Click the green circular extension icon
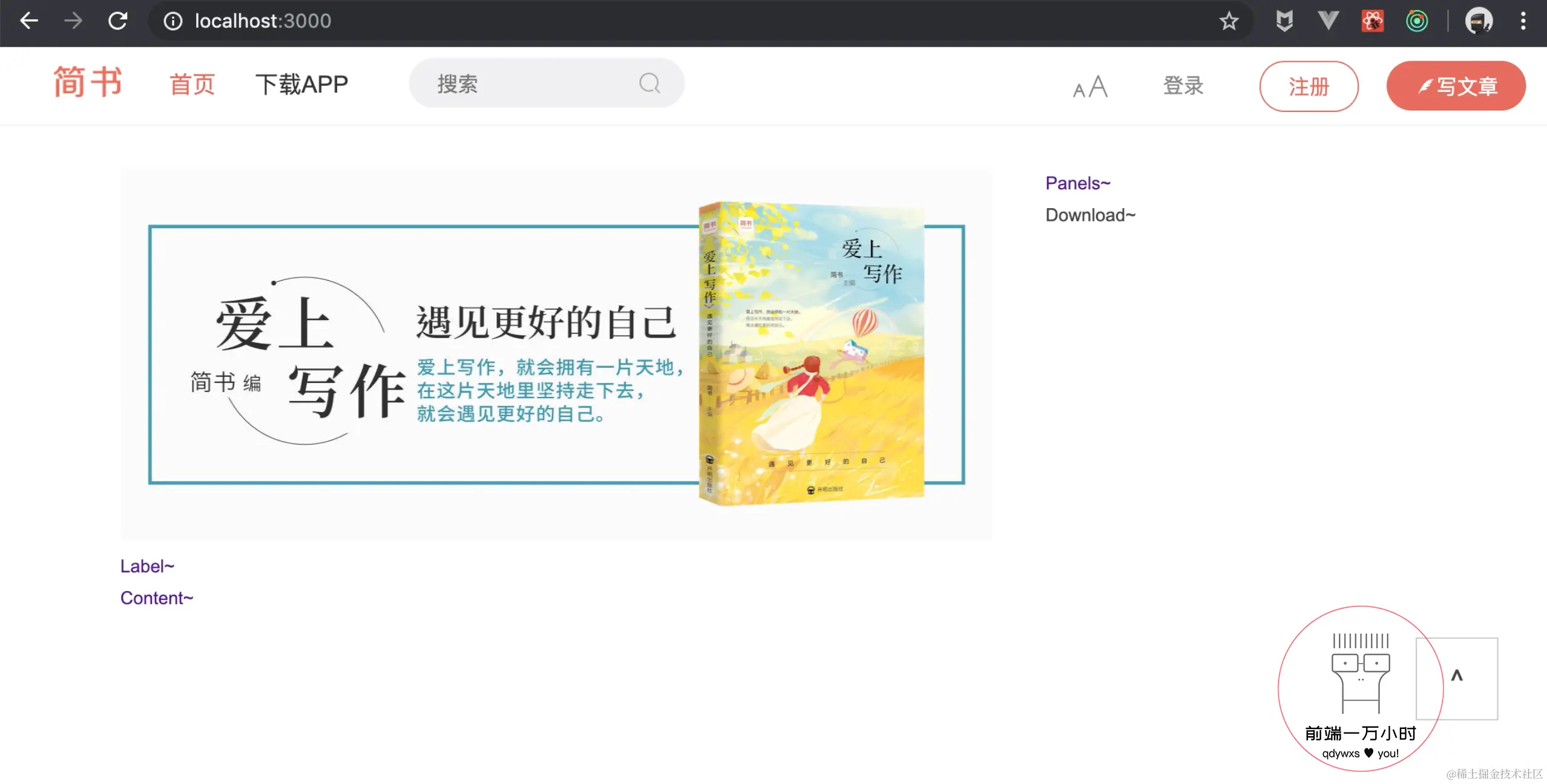This screenshot has height=784, width=1547. pos(1416,21)
